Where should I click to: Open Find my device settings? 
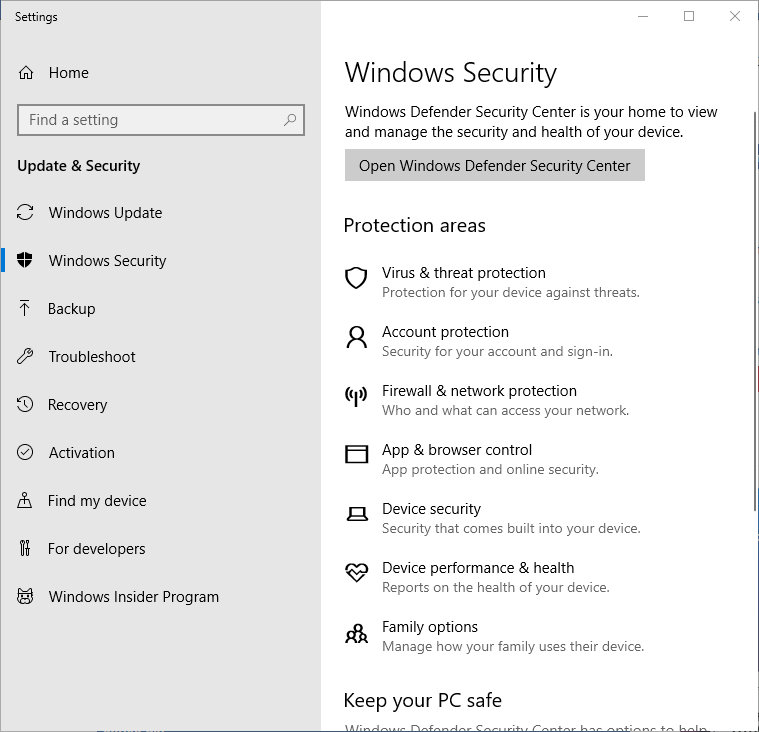[161, 500]
